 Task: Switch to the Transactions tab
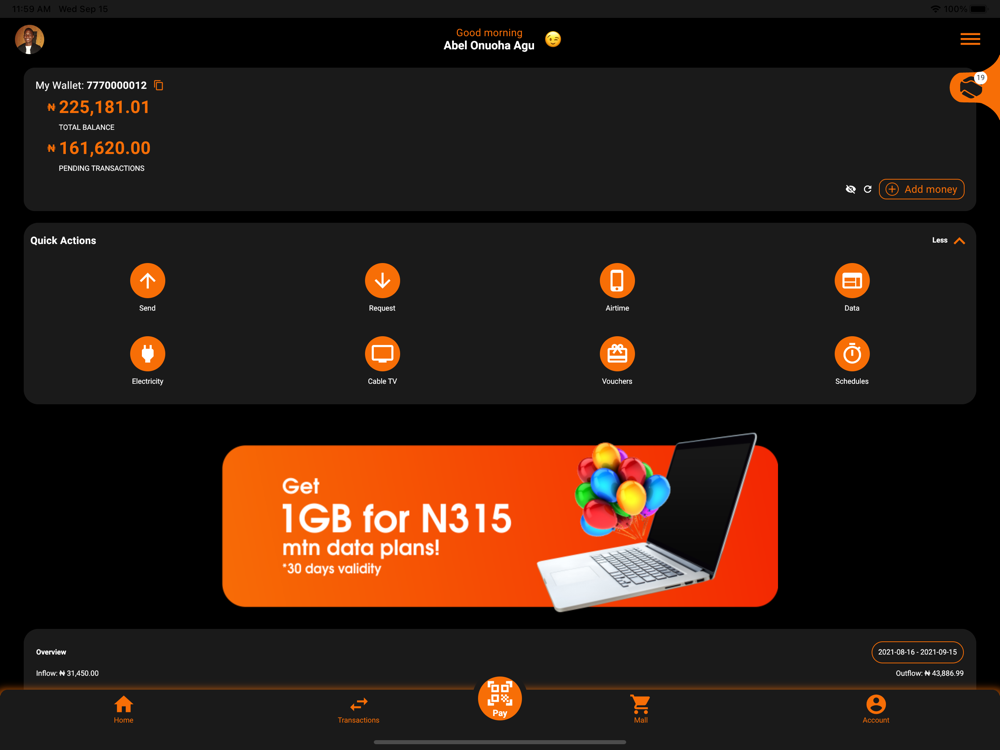[358, 709]
